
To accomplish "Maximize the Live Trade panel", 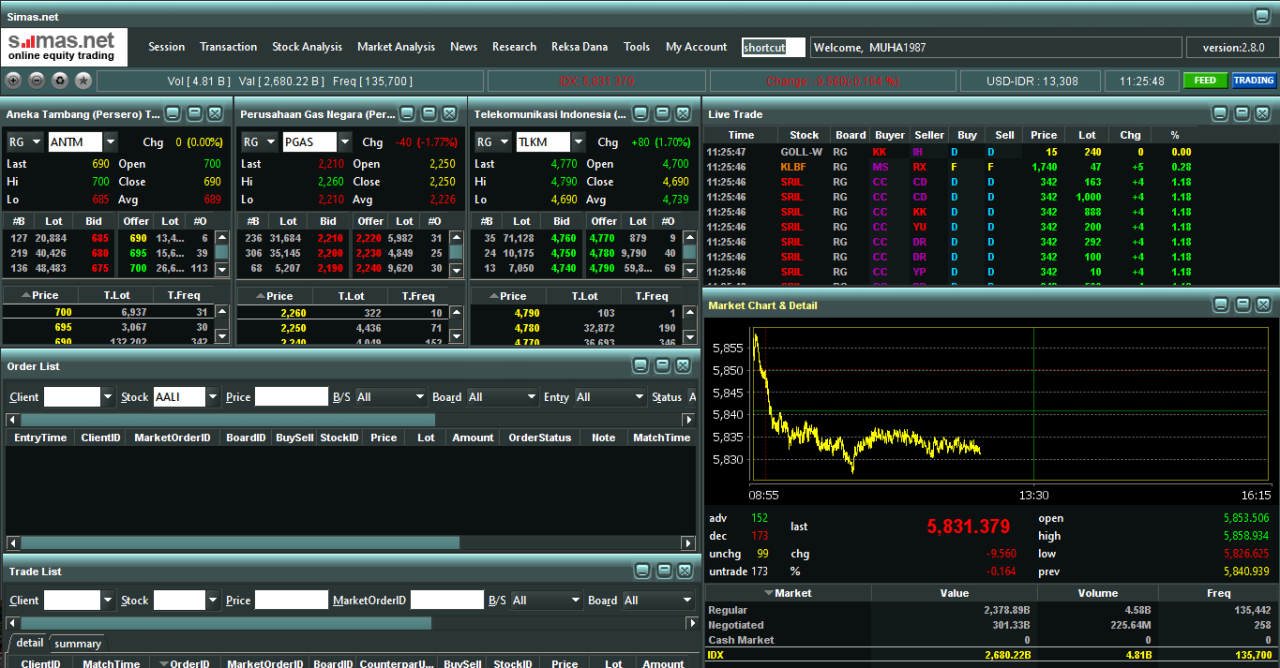I will pos(1242,114).
